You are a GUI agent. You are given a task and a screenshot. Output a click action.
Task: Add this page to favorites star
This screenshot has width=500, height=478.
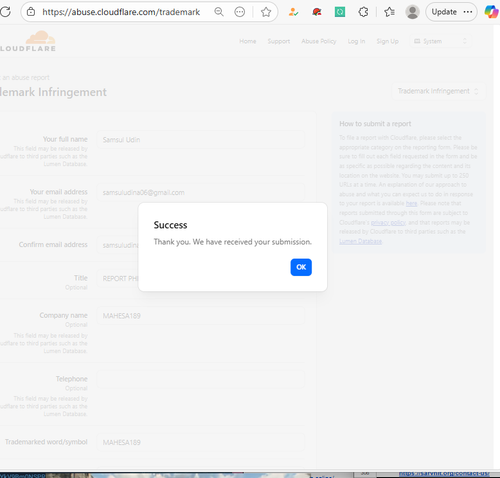(266, 12)
